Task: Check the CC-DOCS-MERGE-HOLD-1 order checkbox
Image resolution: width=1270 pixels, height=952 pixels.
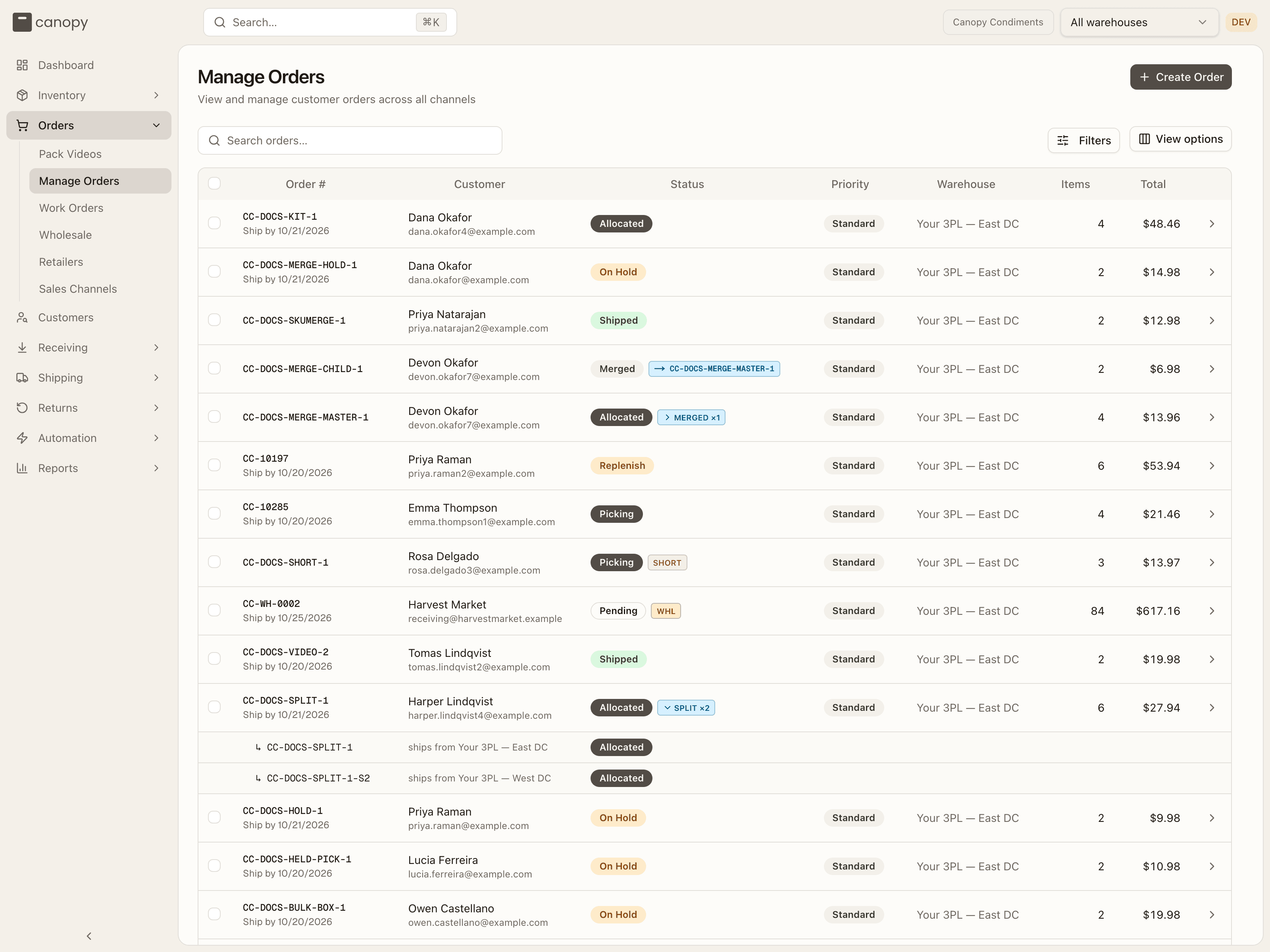Action: point(214,271)
